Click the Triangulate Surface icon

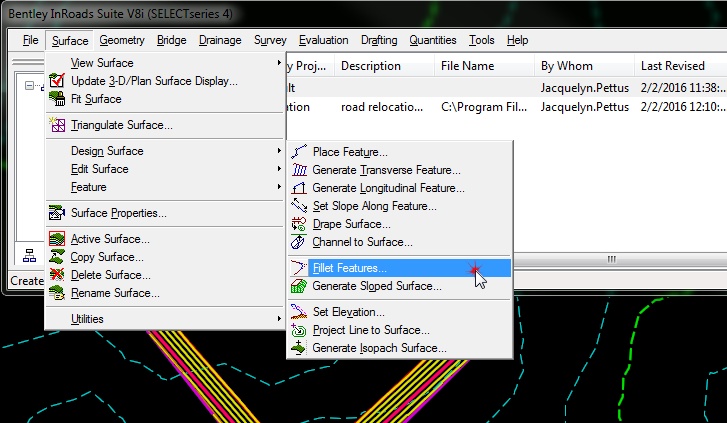pos(57,125)
